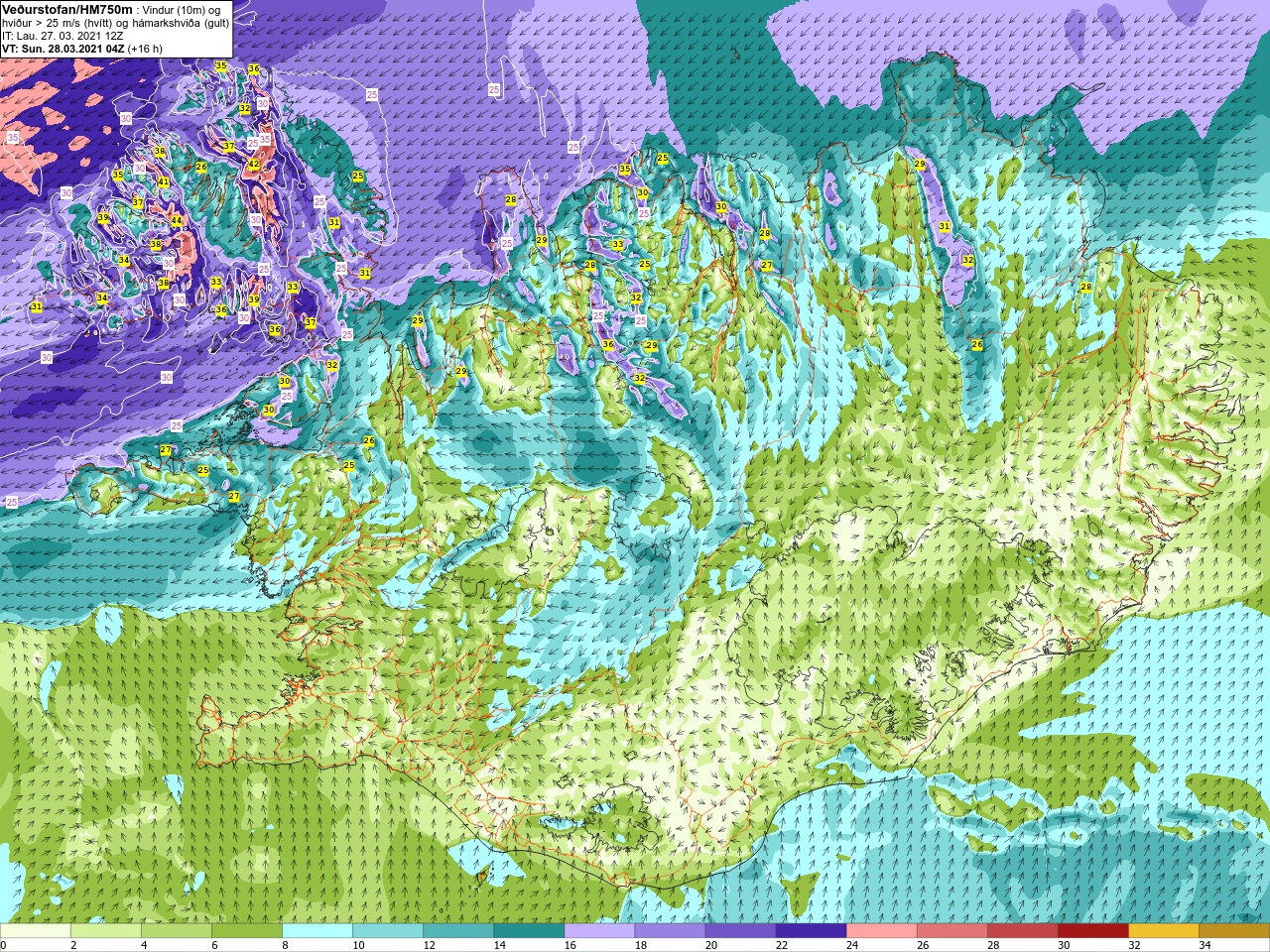
Task: Click the 'Veðurstofan/HM750m' title text
Action: [66, 9]
